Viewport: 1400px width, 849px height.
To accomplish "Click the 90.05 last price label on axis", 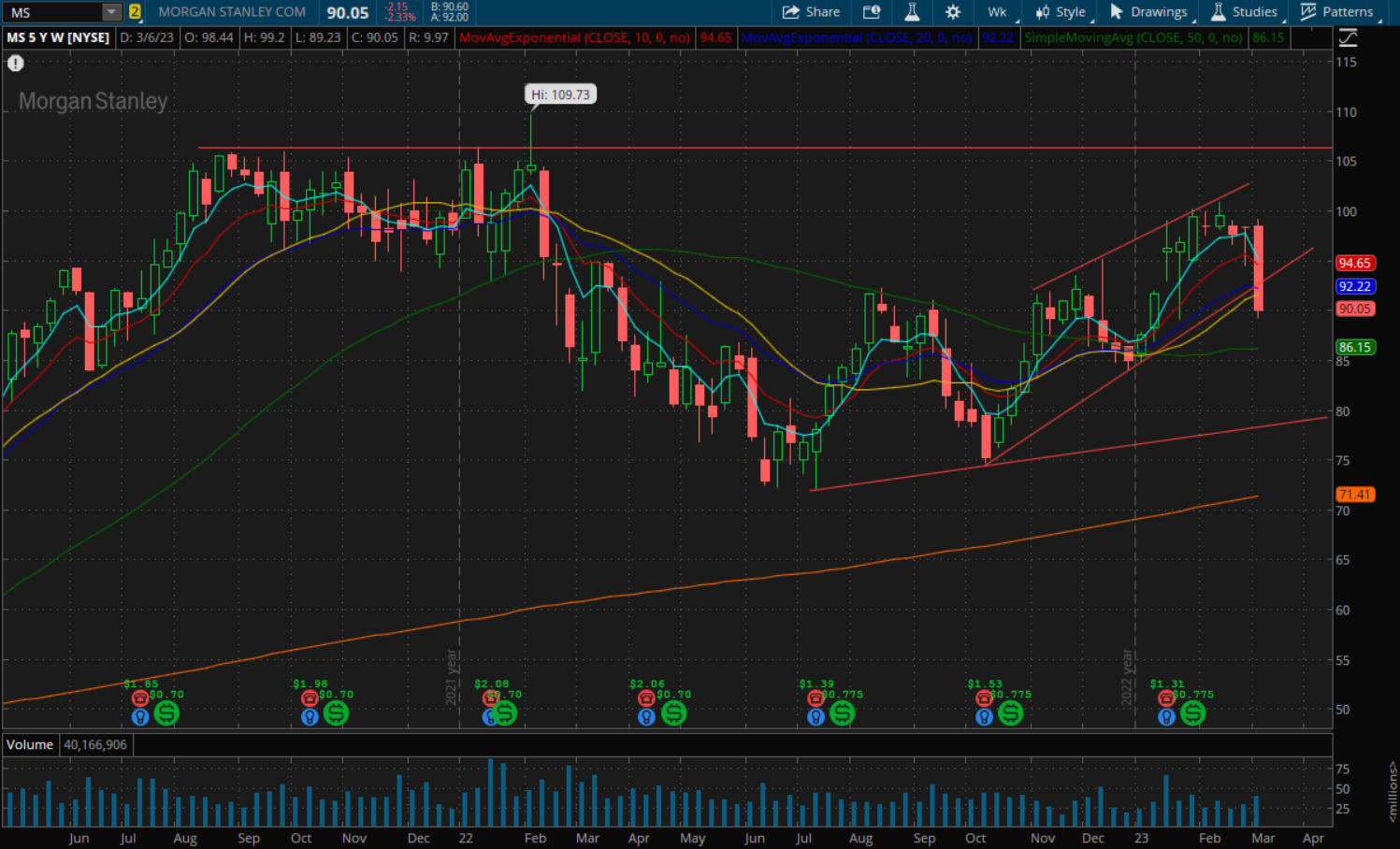I will pyautogui.click(x=1354, y=309).
